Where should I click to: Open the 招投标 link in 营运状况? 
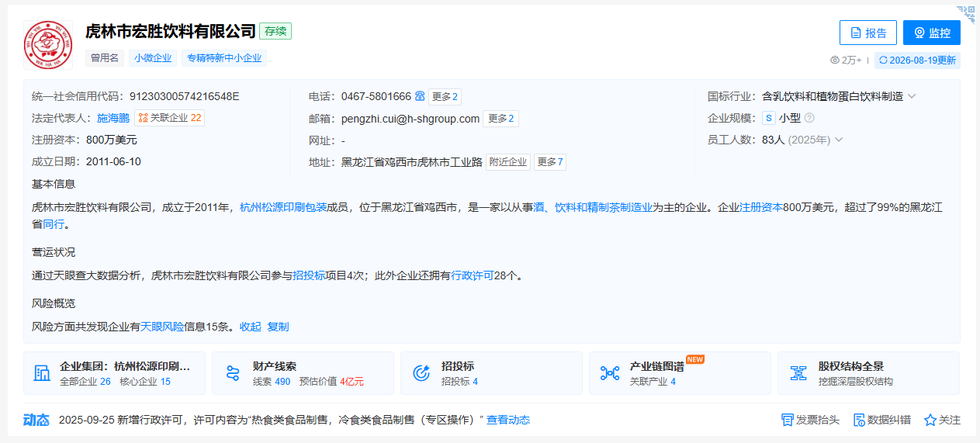(x=309, y=275)
